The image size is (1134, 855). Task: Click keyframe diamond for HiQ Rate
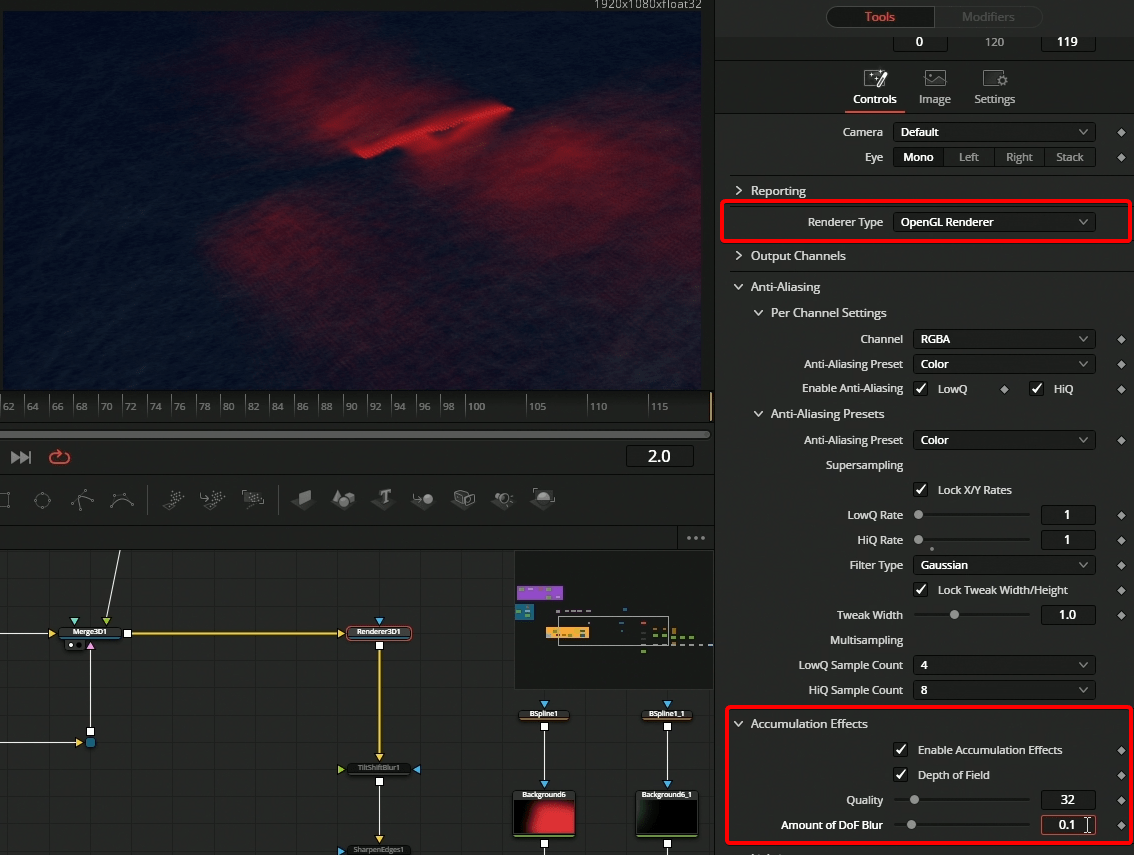1121,540
